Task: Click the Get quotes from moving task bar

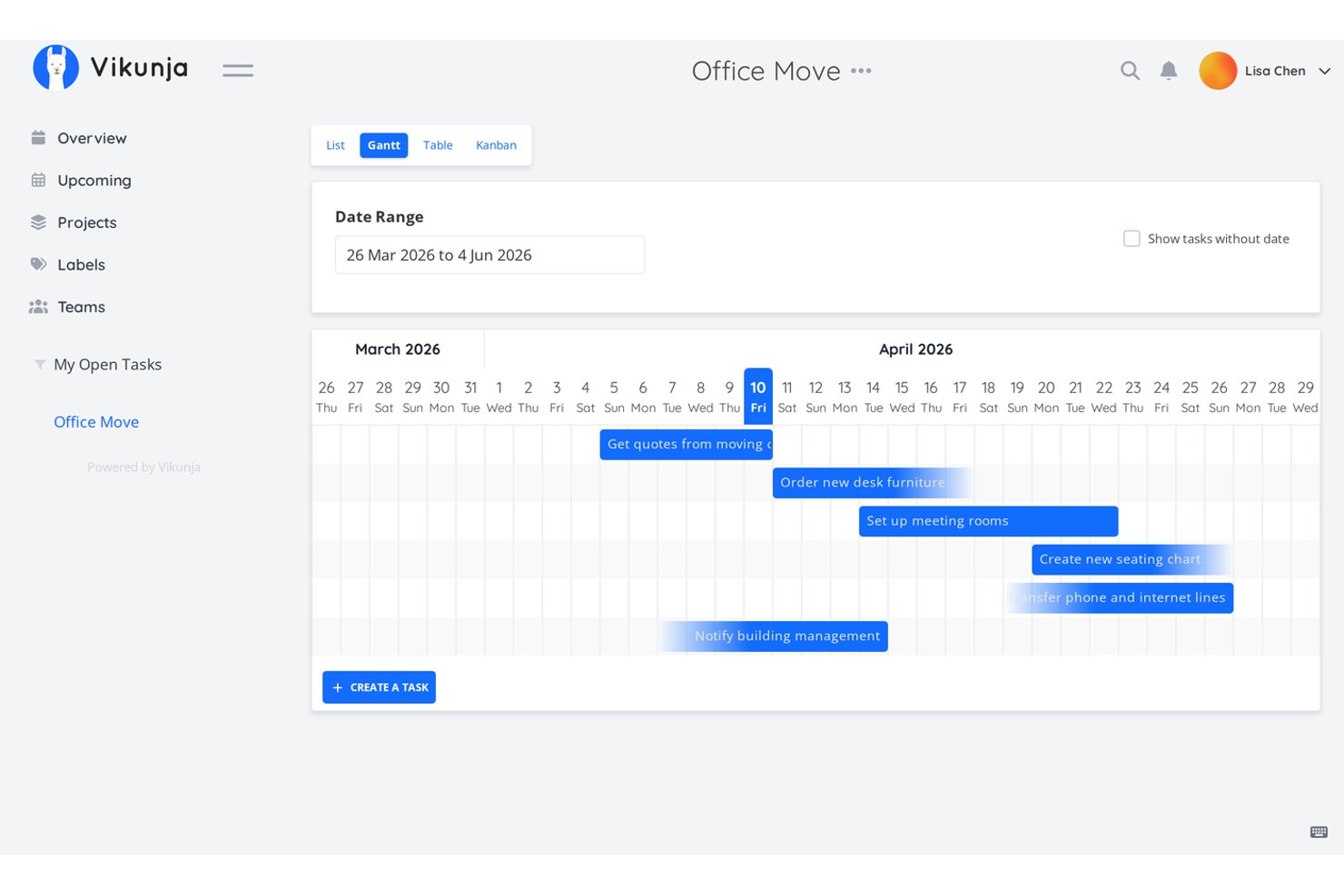Action: [687, 444]
